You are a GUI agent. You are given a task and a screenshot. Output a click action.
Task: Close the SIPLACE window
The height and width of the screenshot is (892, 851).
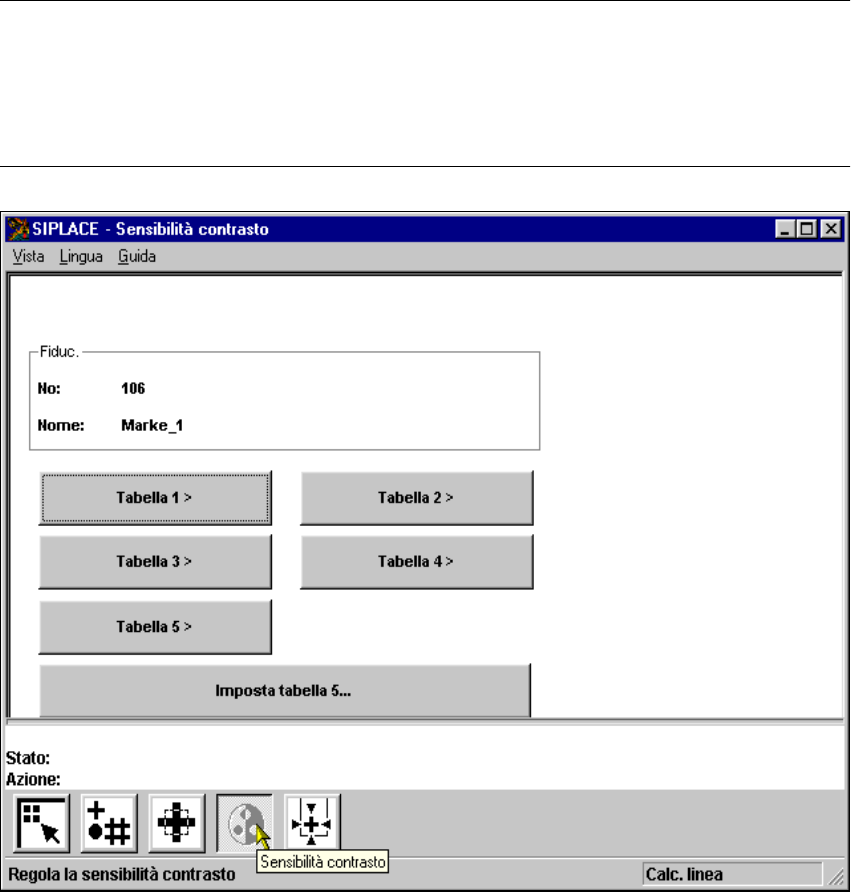click(831, 229)
